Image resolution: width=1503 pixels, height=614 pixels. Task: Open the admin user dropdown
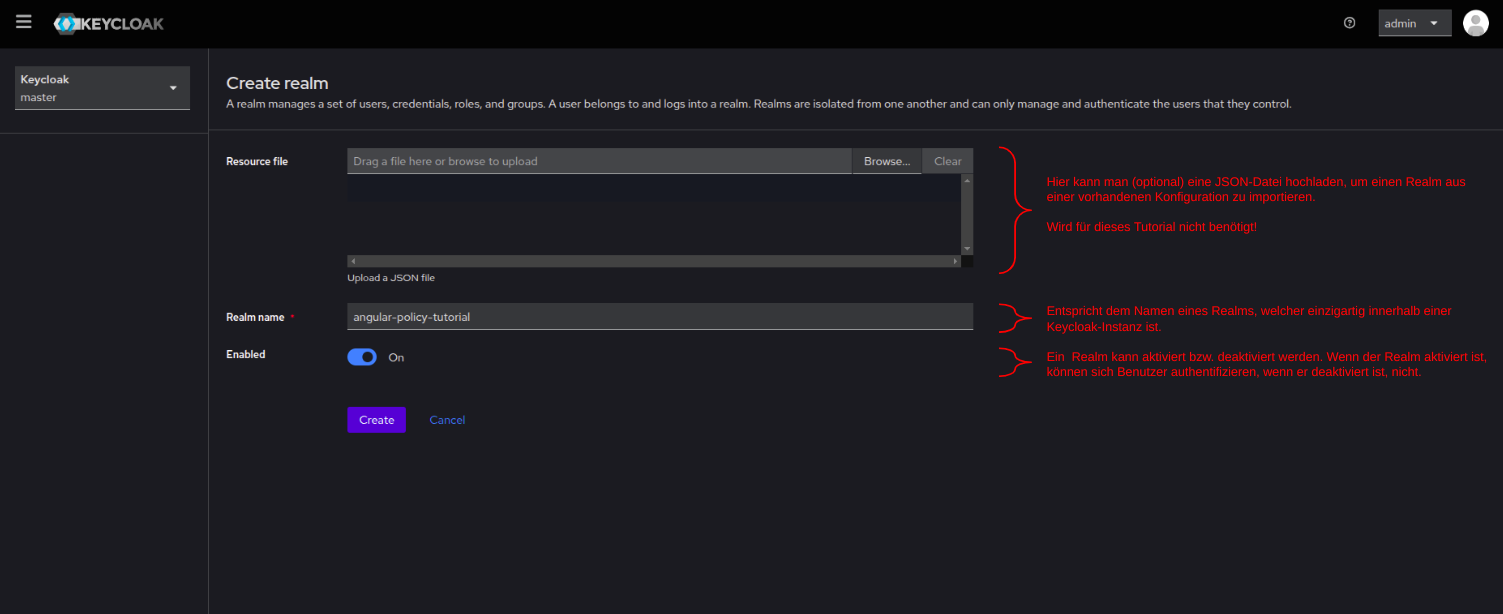click(1414, 23)
